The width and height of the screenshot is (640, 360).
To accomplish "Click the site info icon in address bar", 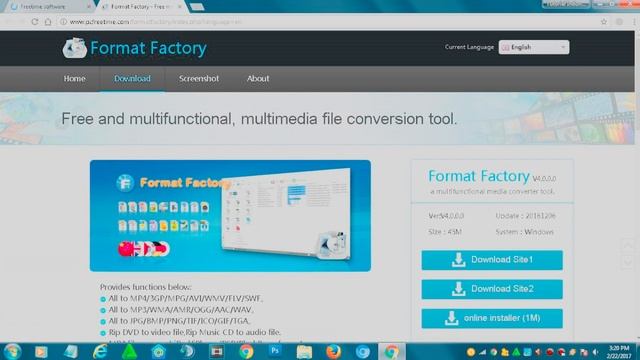I will [x=63, y=22].
